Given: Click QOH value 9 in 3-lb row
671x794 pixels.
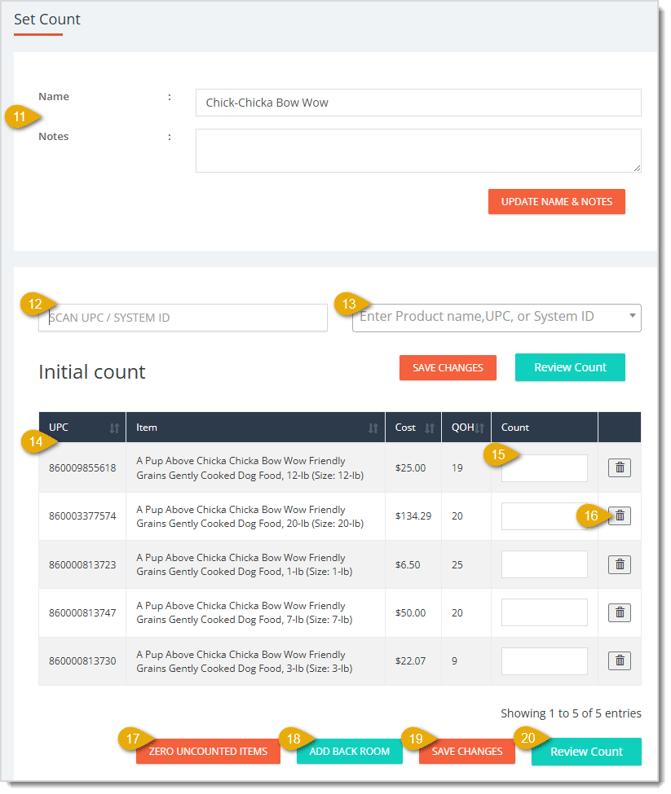Looking at the screenshot, I should pyautogui.click(x=454, y=661).
